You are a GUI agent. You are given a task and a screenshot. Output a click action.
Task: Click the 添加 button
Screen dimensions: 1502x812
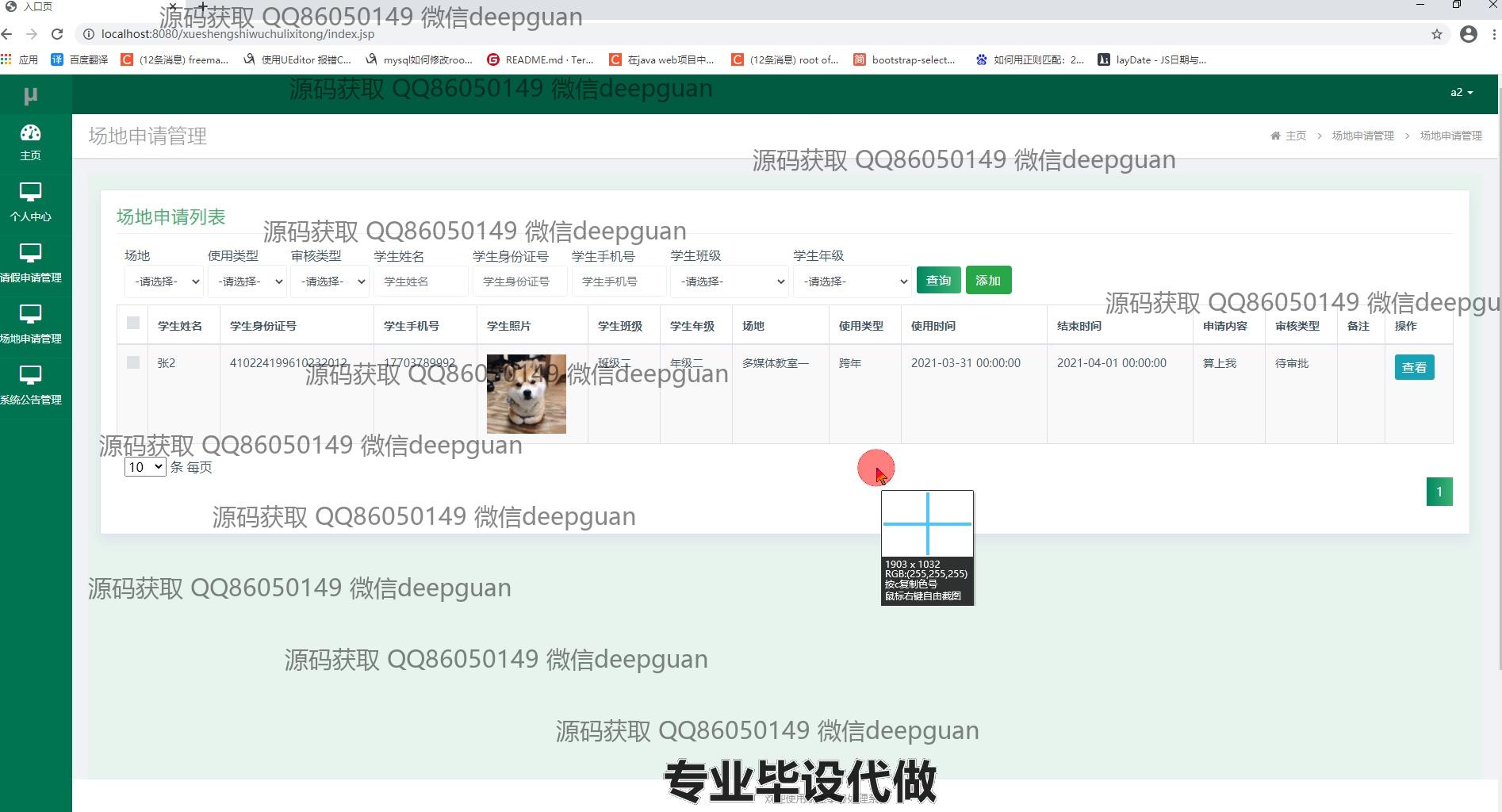pyautogui.click(x=988, y=281)
